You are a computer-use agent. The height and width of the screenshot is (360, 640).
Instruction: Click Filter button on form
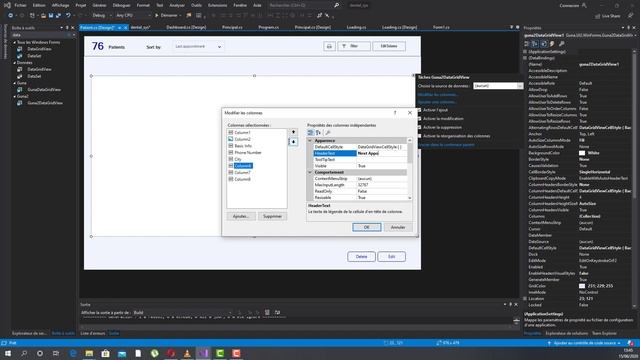coord(354,46)
